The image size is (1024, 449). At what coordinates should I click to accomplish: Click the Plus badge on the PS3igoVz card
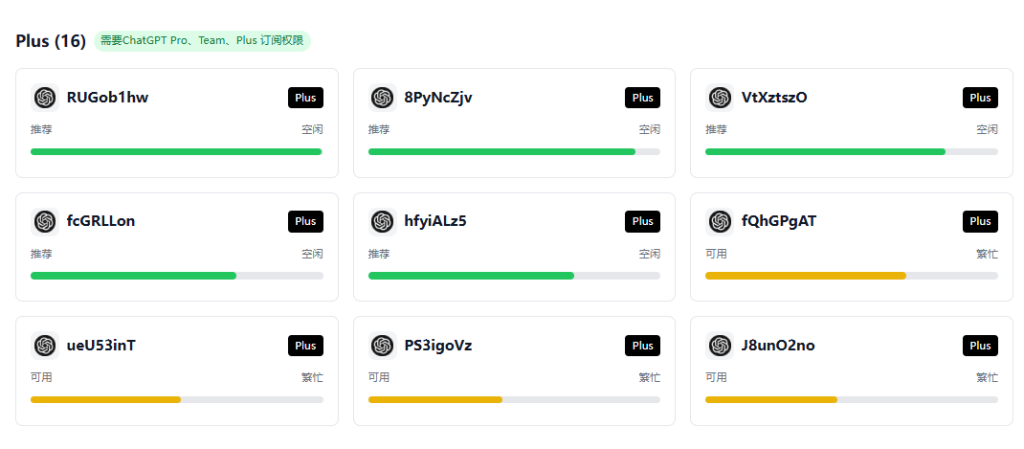coord(642,345)
